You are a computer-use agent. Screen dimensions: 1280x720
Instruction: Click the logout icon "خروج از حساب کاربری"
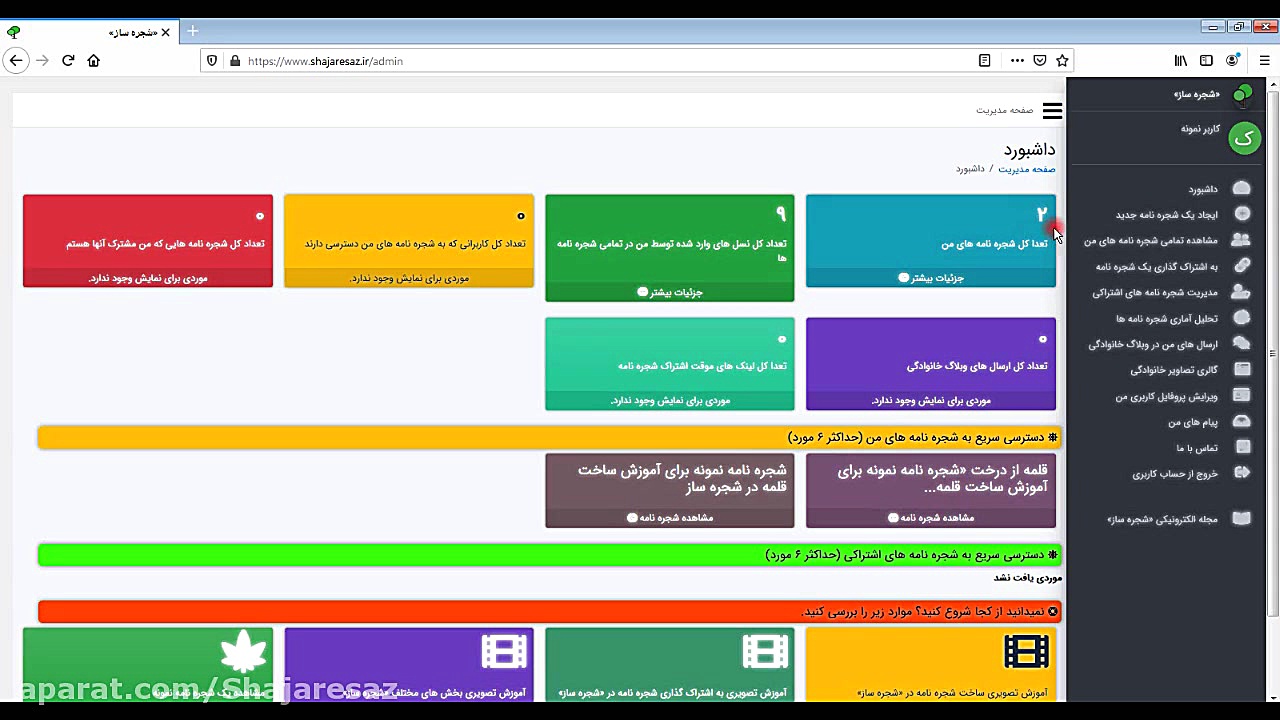click(1242, 473)
